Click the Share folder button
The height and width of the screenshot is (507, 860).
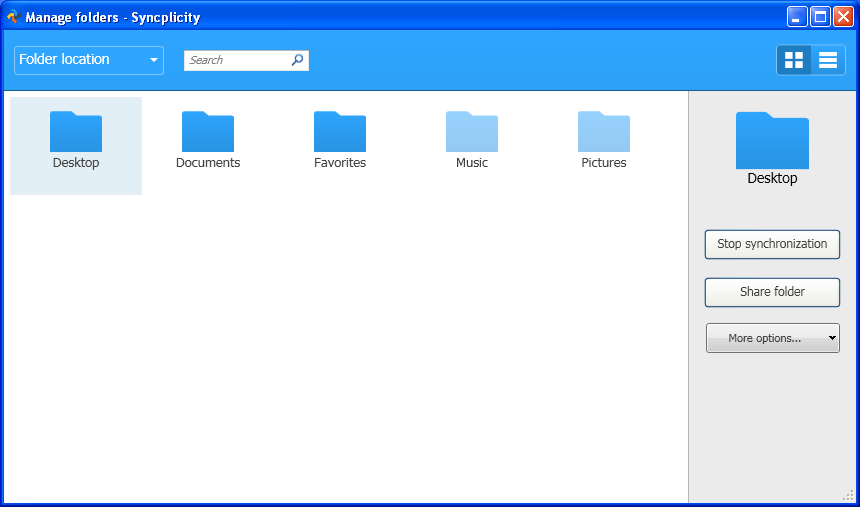pyautogui.click(x=772, y=292)
